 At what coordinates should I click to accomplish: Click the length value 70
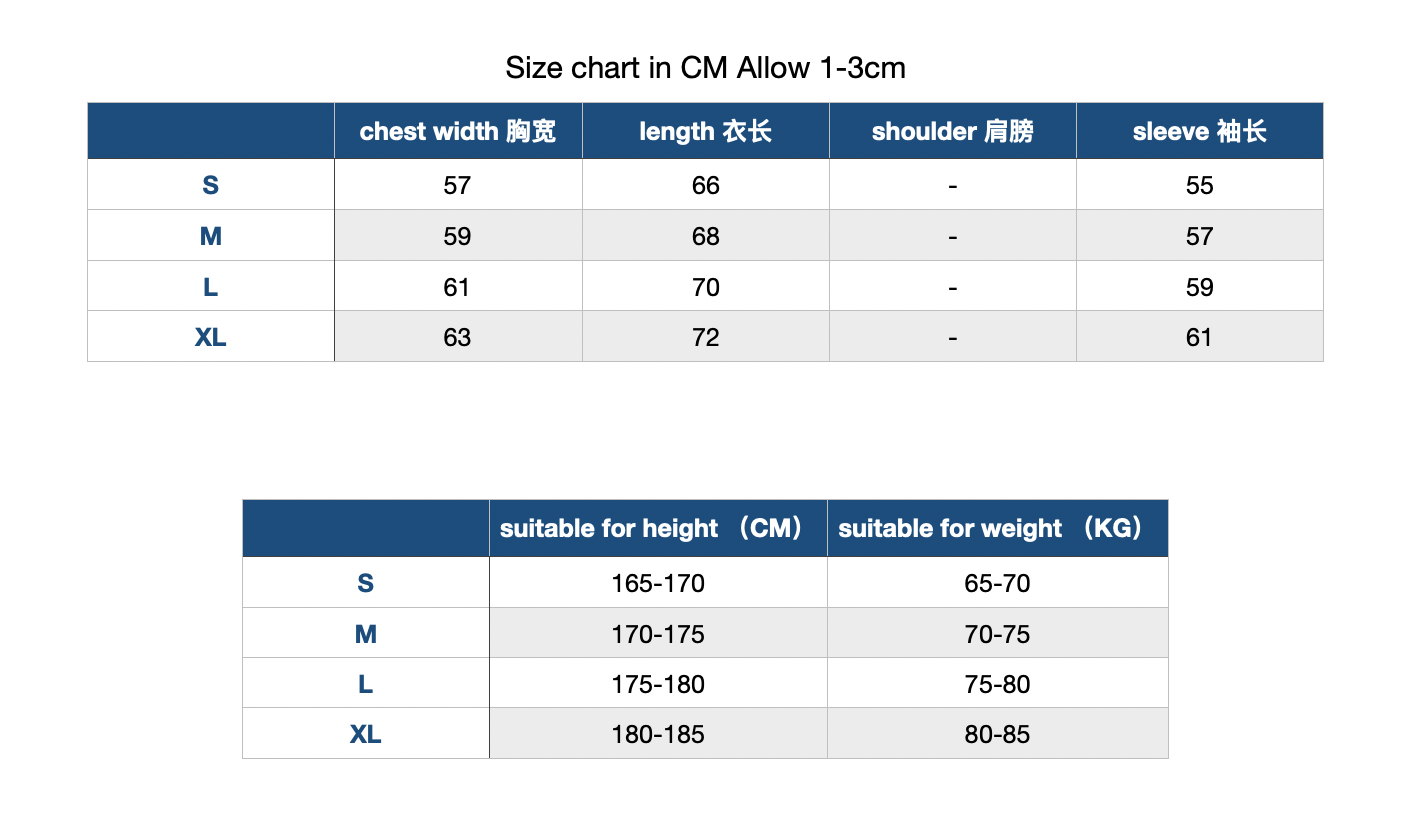[706, 287]
